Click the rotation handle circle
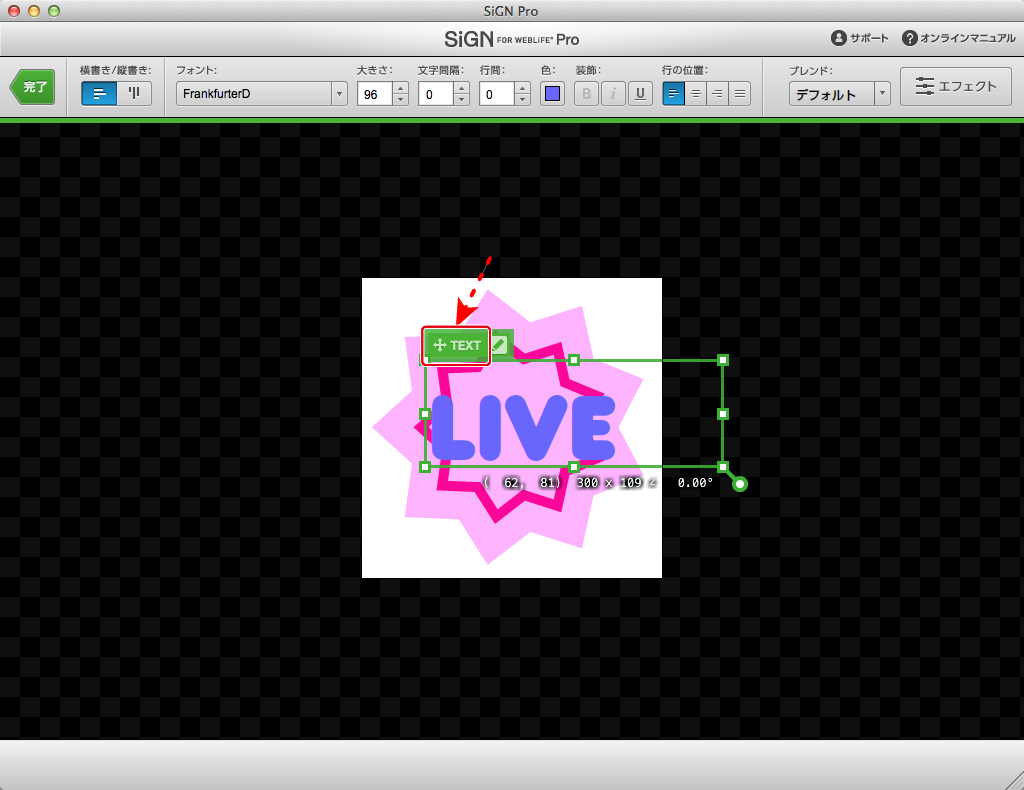This screenshot has height=790, width=1024. point(739,484)
